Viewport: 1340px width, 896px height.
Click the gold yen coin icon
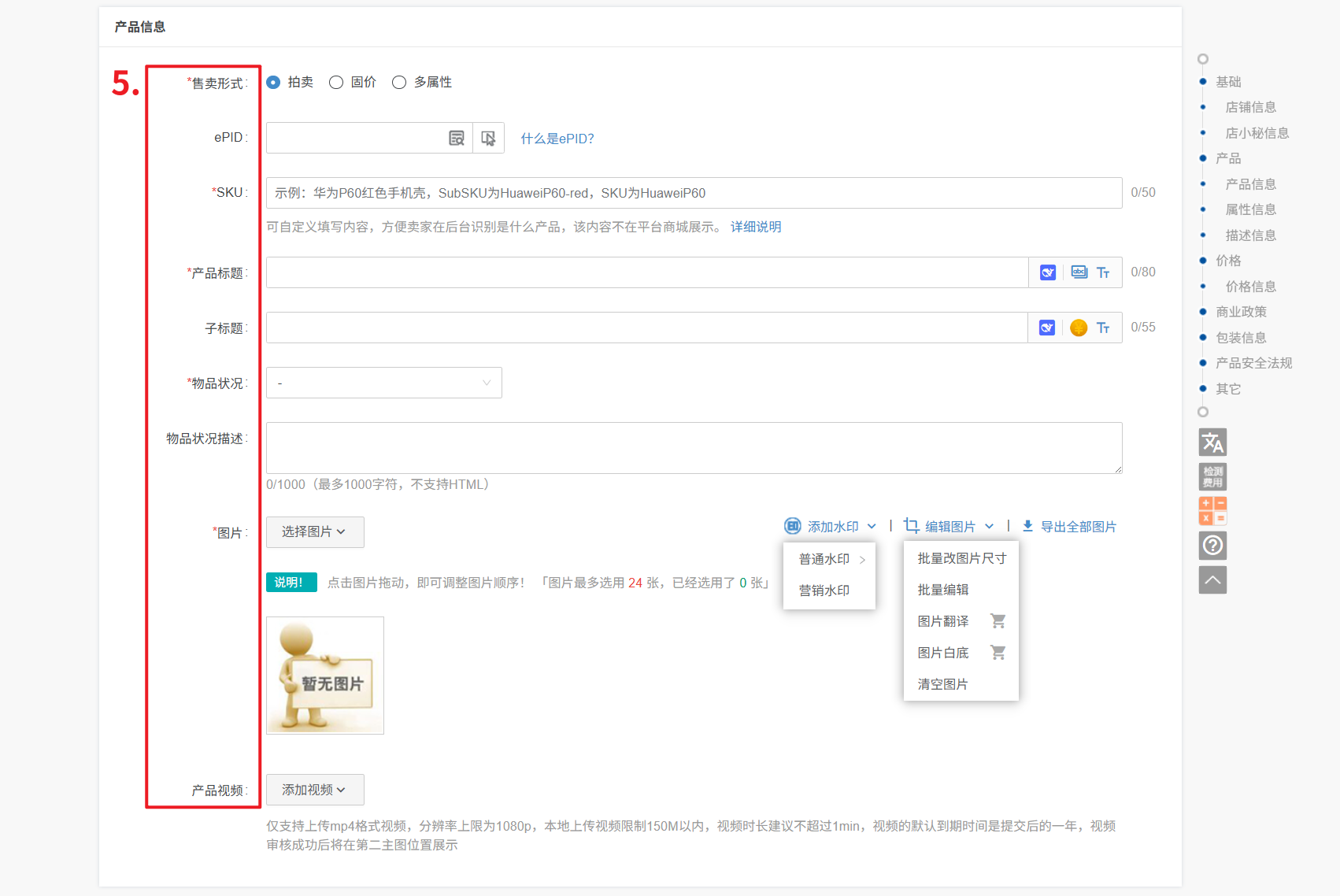pyautogui.click(x=1079, y=328)
